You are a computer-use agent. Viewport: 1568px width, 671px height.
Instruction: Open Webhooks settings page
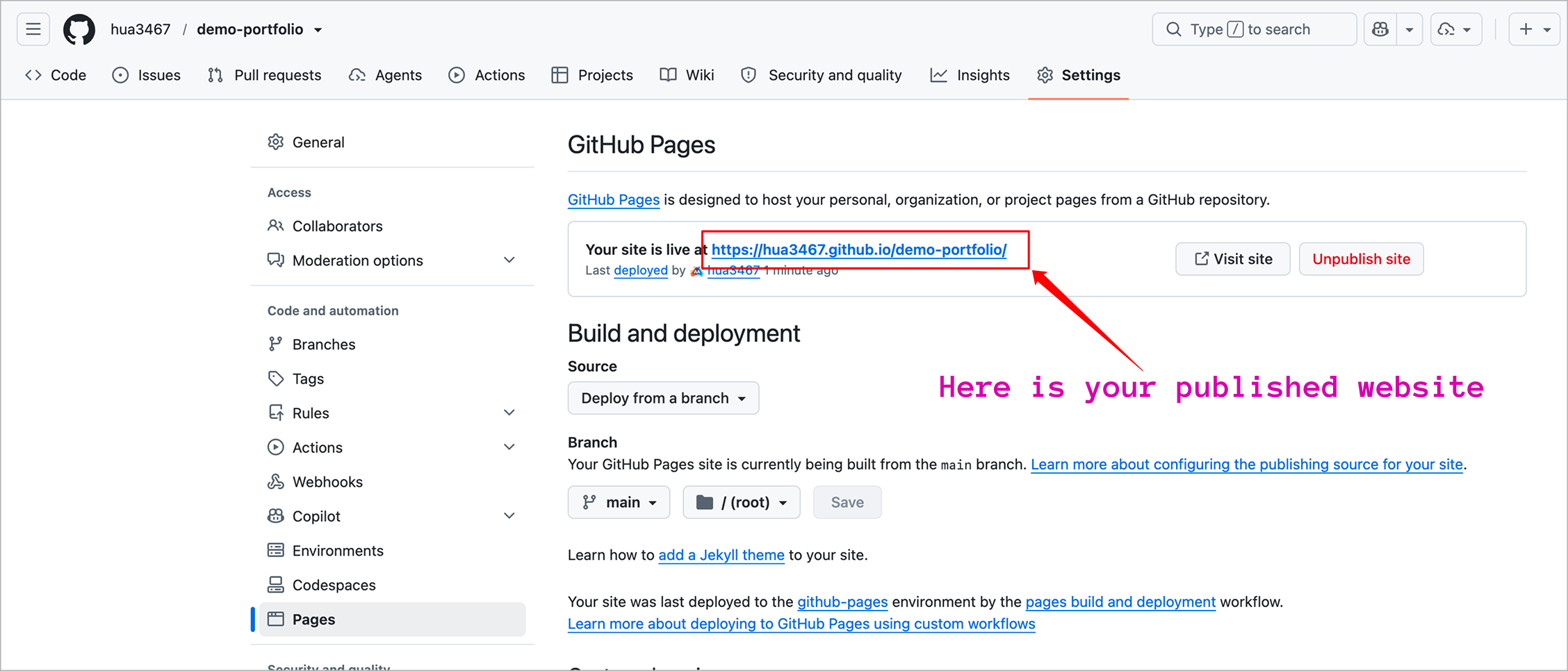click(x=393, y=482)
